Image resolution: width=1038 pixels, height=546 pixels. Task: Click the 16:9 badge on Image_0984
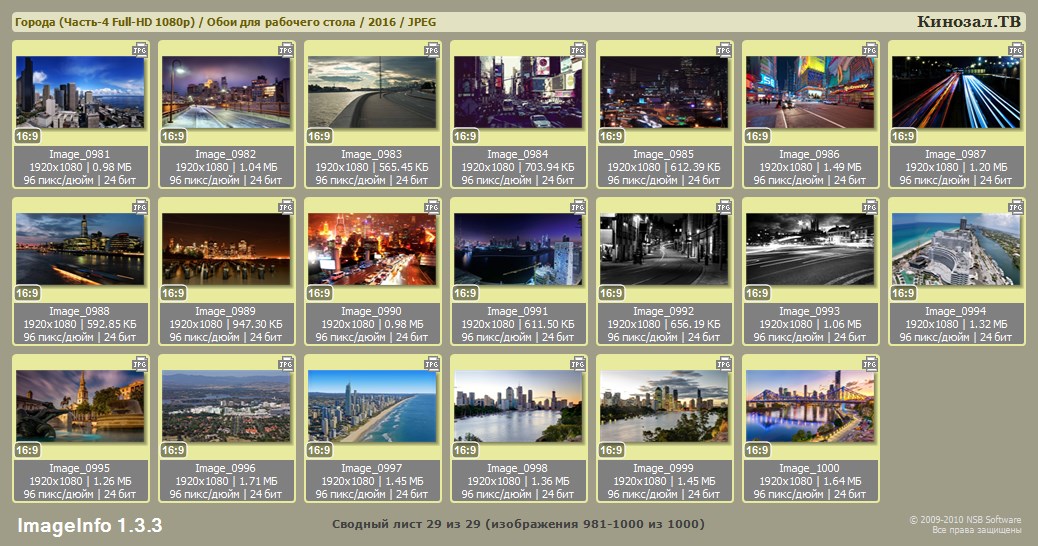[465, 136]
